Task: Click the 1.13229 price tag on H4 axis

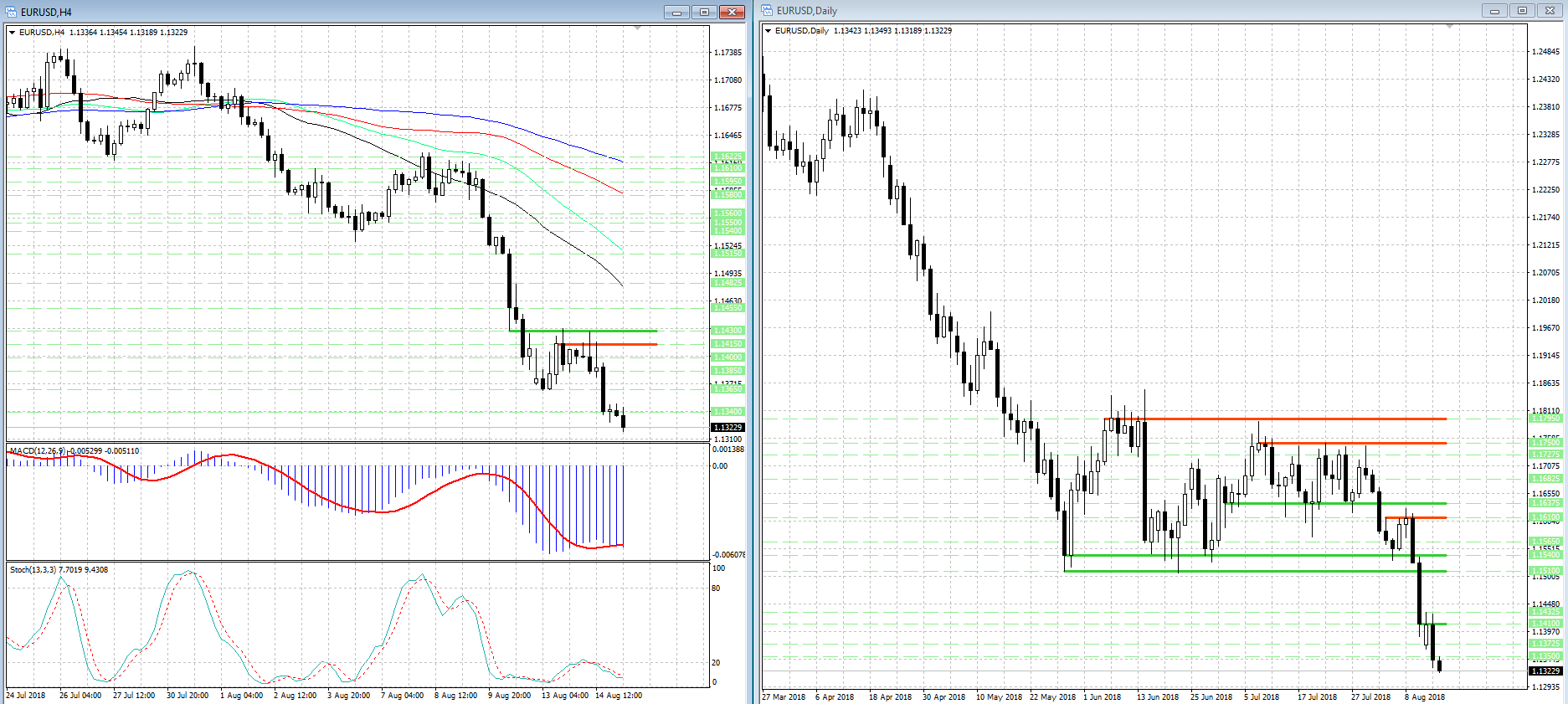Action: 727,428
